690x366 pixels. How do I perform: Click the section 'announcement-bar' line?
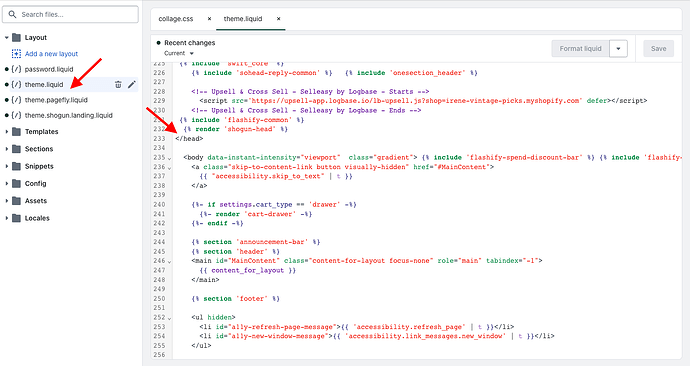pos(256,242)
